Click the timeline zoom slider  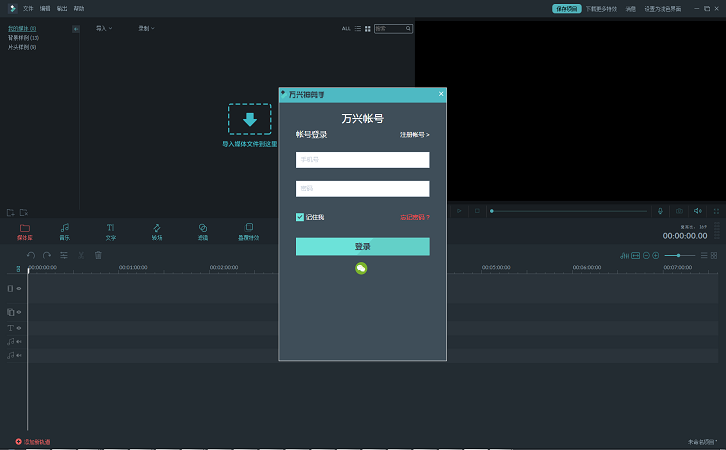coord(680,256)
